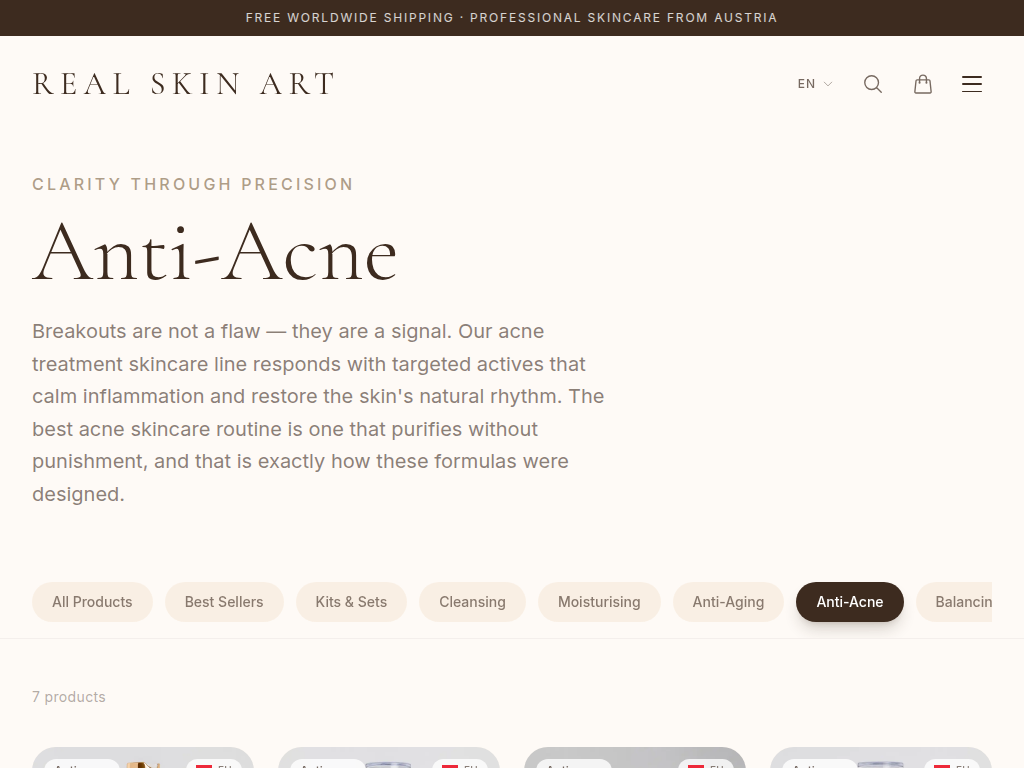The height and width of the screenshot is (768, 1024).
Task: Open the hamburger menu
Action: pyautogui.click(x=972, y=84)
